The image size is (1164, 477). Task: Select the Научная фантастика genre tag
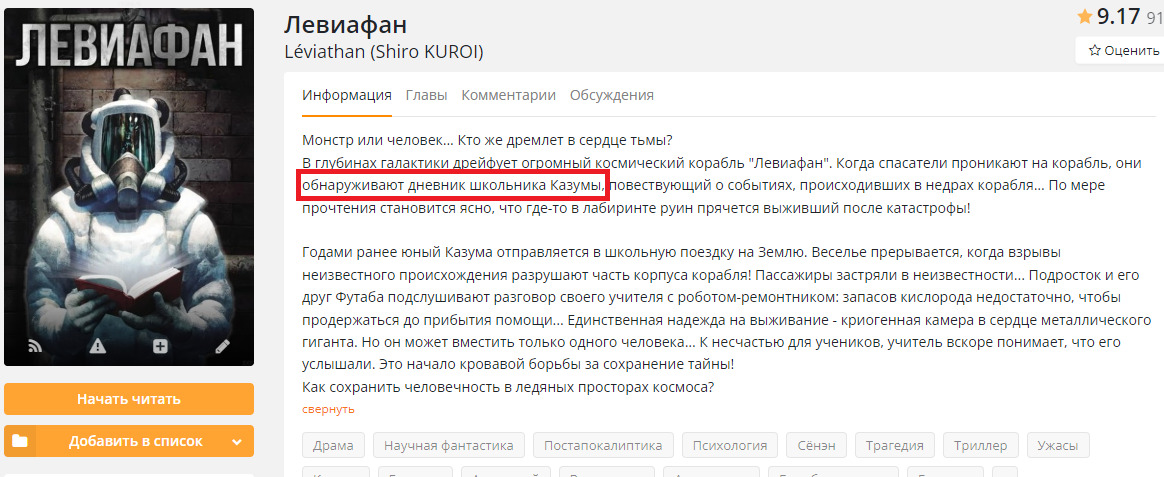448,445
